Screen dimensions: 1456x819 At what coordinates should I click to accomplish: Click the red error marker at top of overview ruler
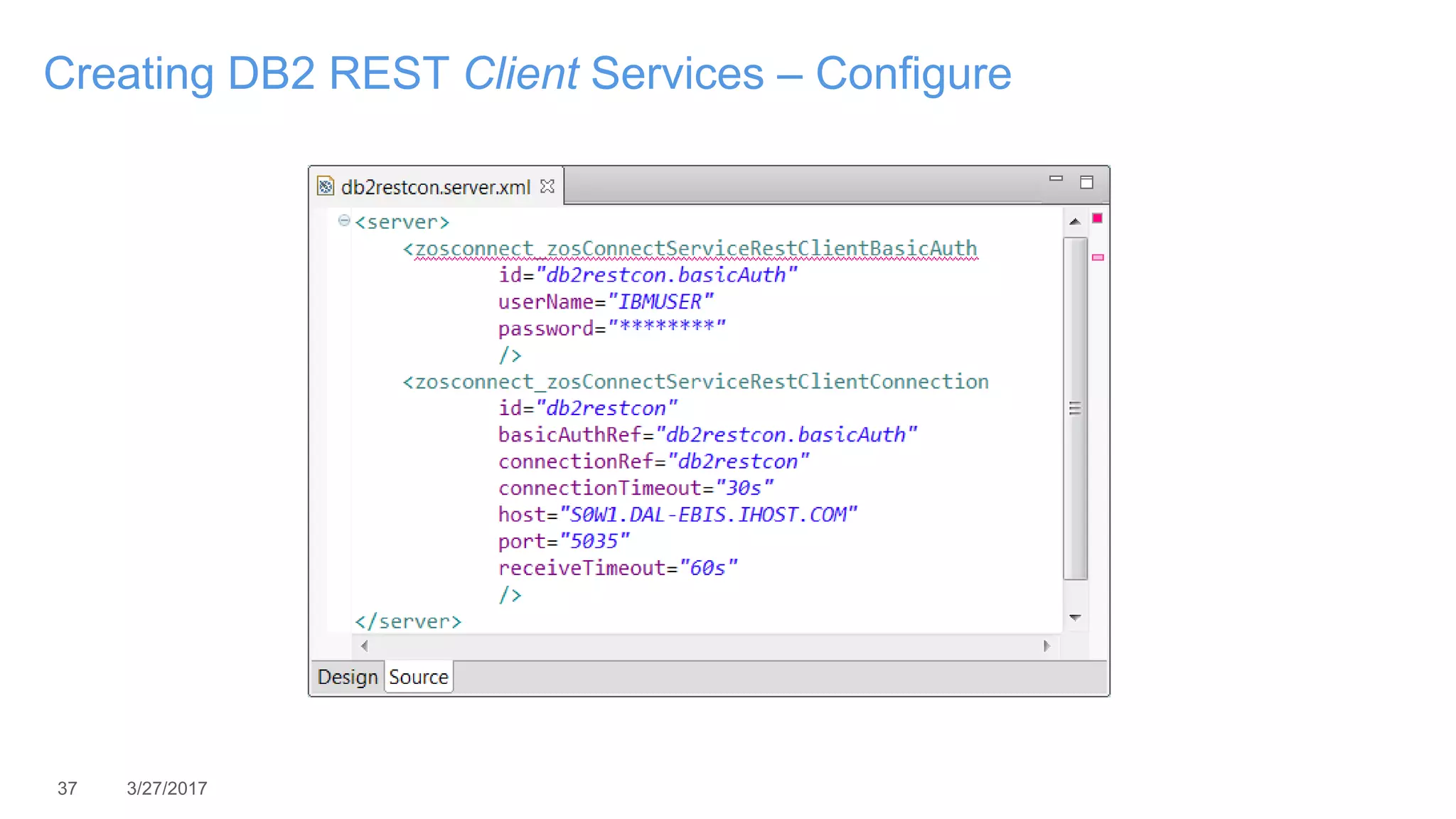pyautogui.click(x=1098, y=218)
